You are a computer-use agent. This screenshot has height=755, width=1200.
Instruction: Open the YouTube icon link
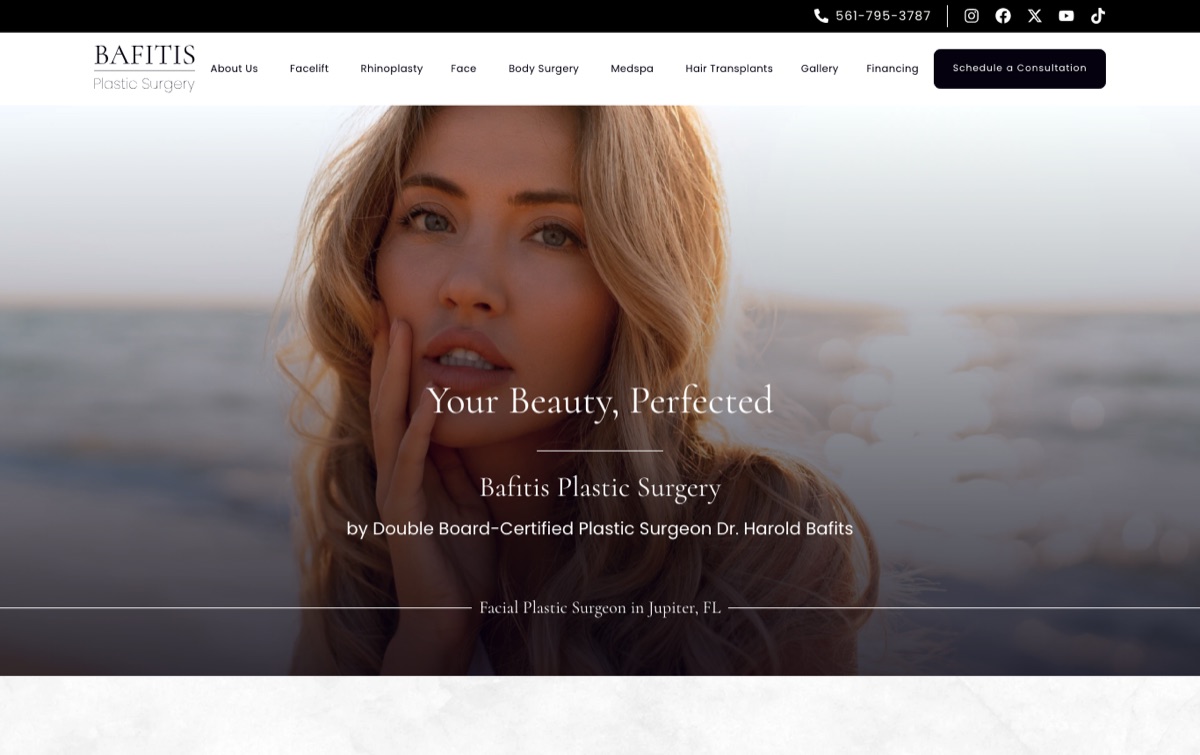pos(1067,16)
